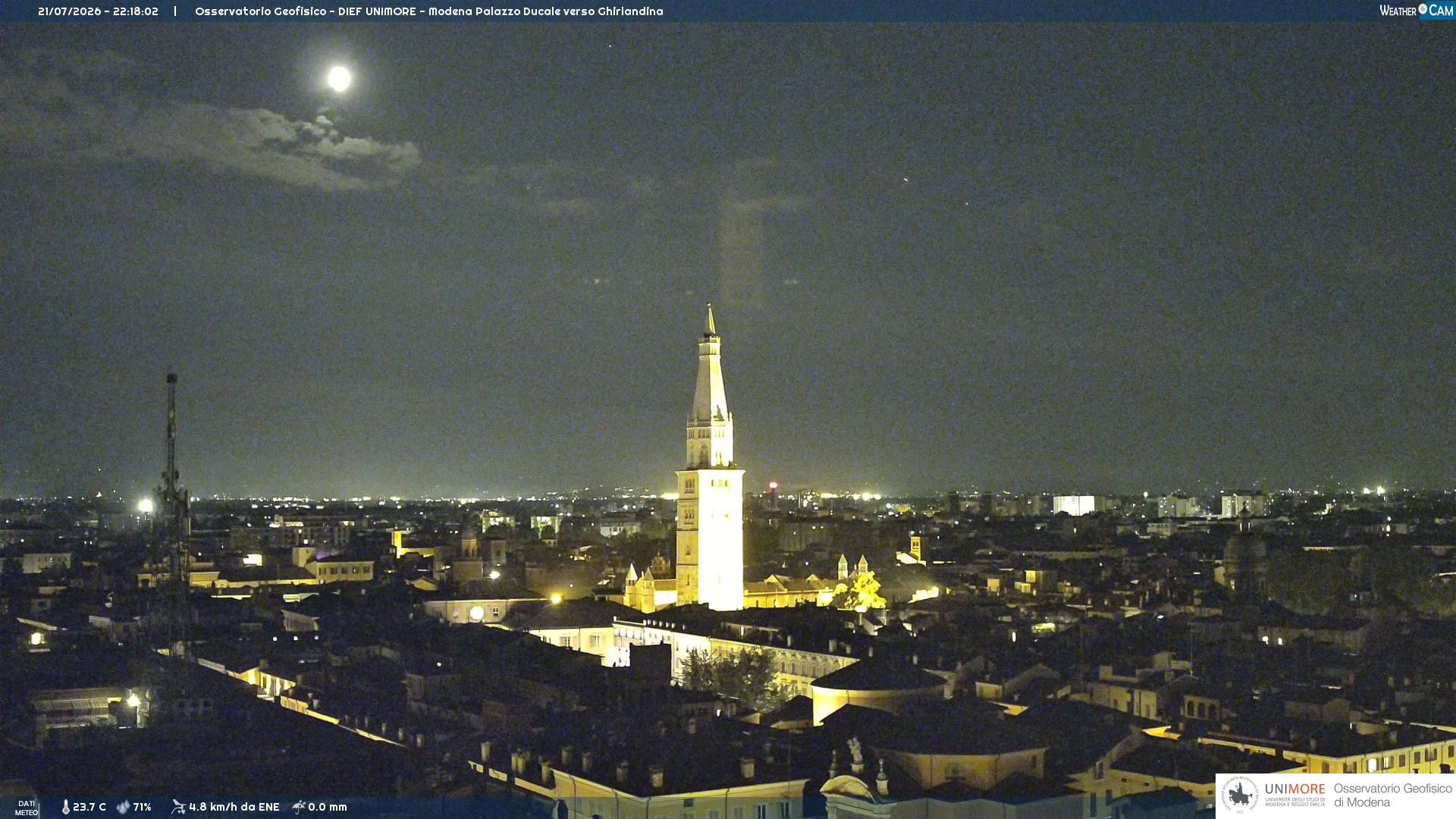Screen dimensions: 1456x819
Task: Select the 71% humidity value
Action: click(143, 807)
